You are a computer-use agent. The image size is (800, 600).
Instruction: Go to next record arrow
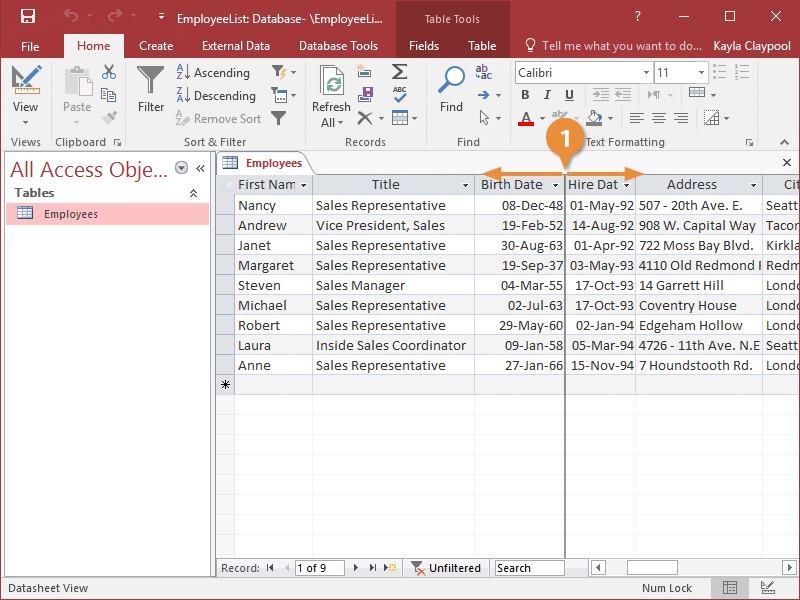(x=356, y=568)
